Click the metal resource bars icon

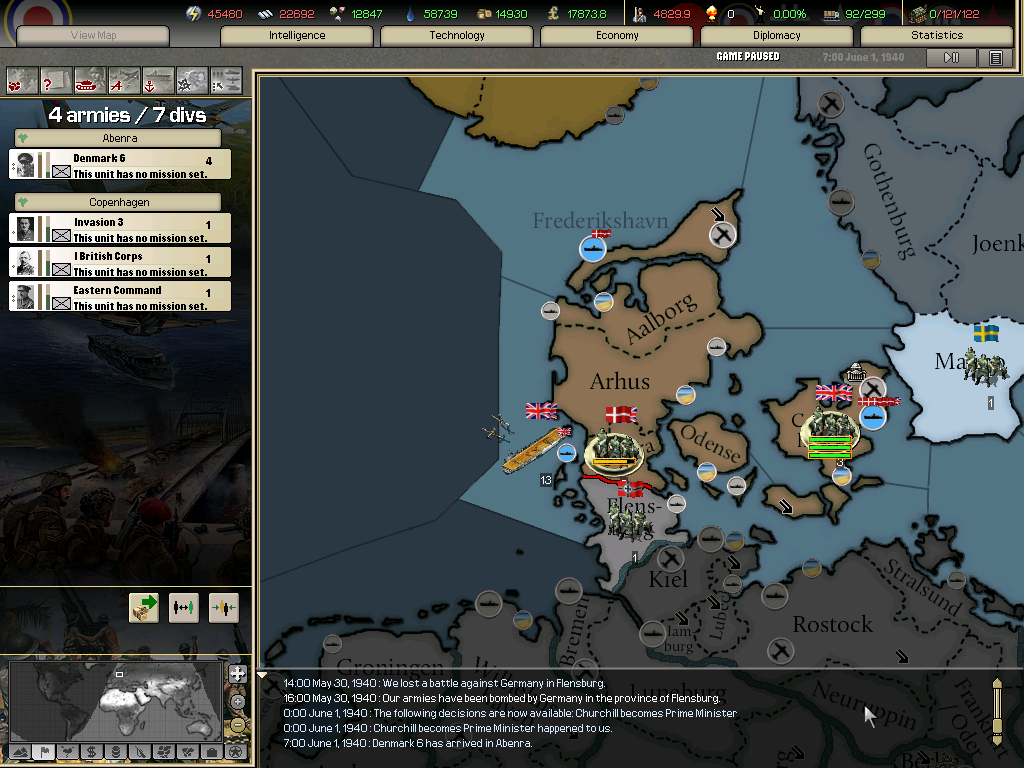(x=265, y=14)
